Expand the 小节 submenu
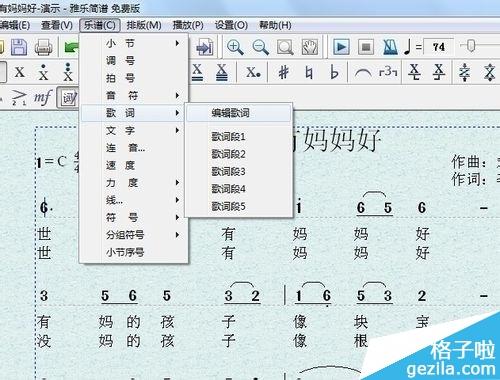Viewport: 500px width, 380px height. point(133,43)
